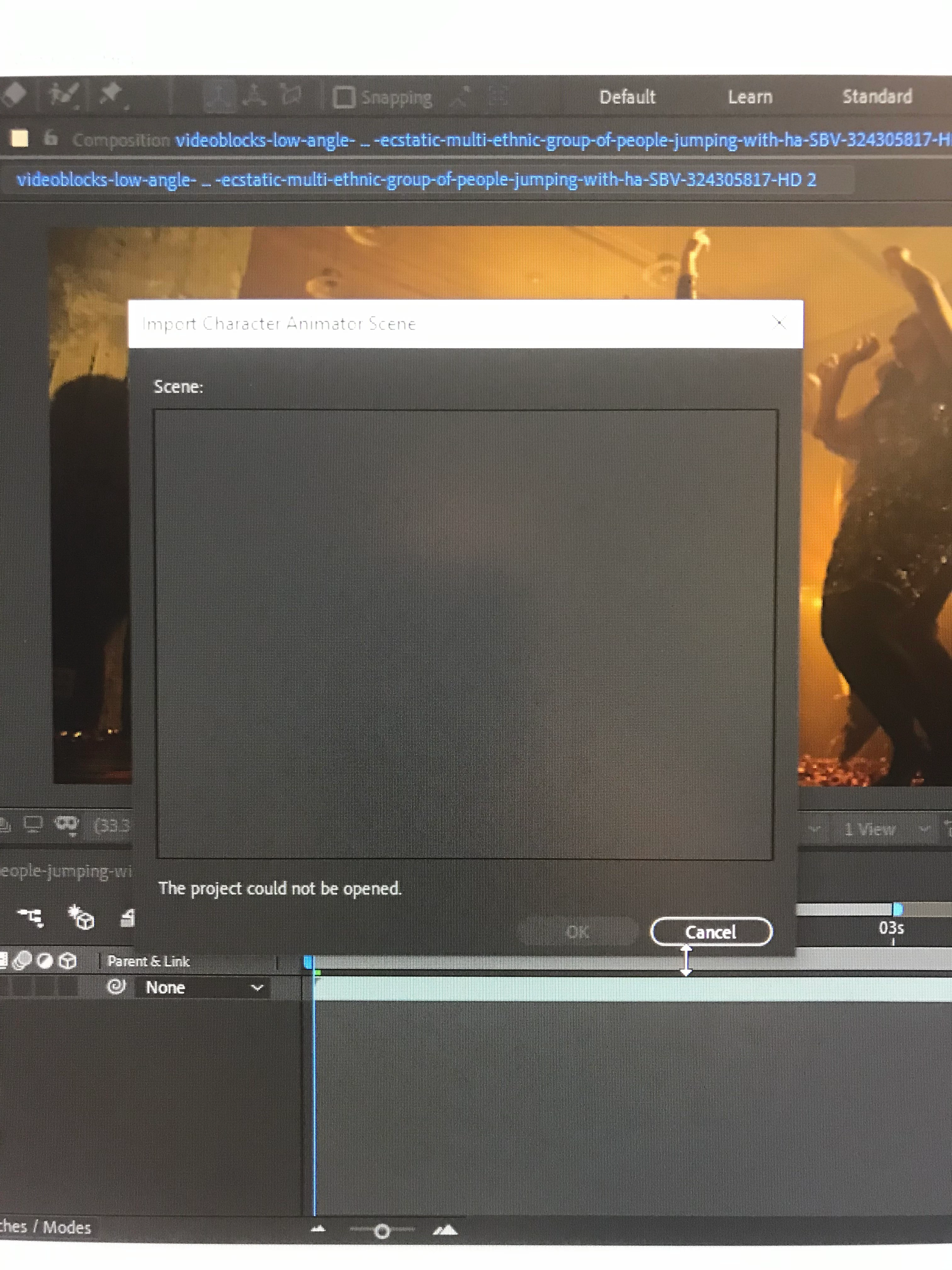Click the 3D layer cube column icon
Screen dimensions: 952x1270
[x=68, y=961]
